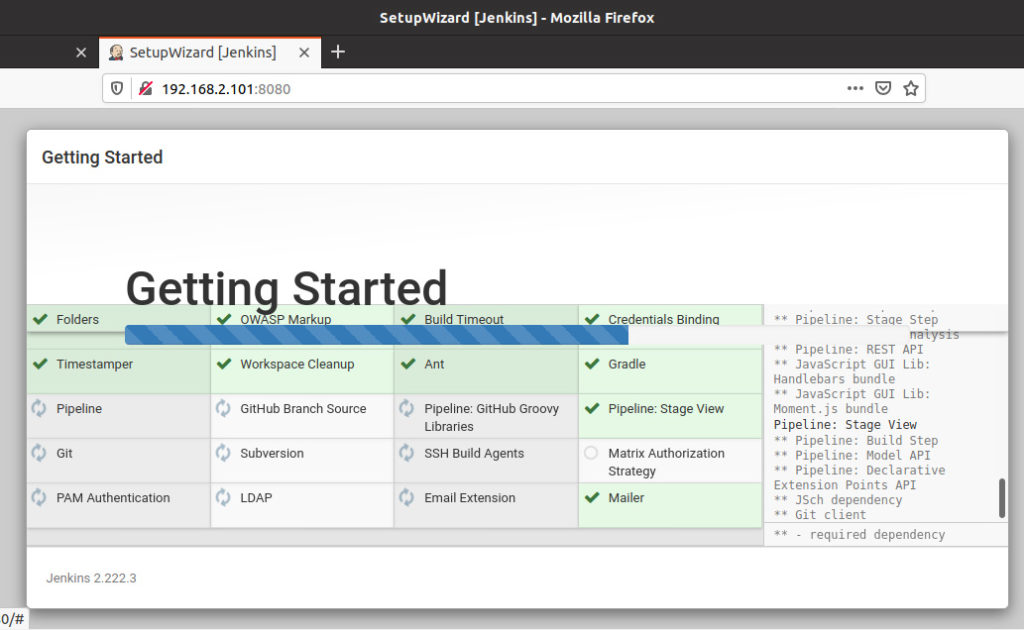Click the checkmark next to Workspace Cleanup
1024x630 pixels.
coord(224,364)
